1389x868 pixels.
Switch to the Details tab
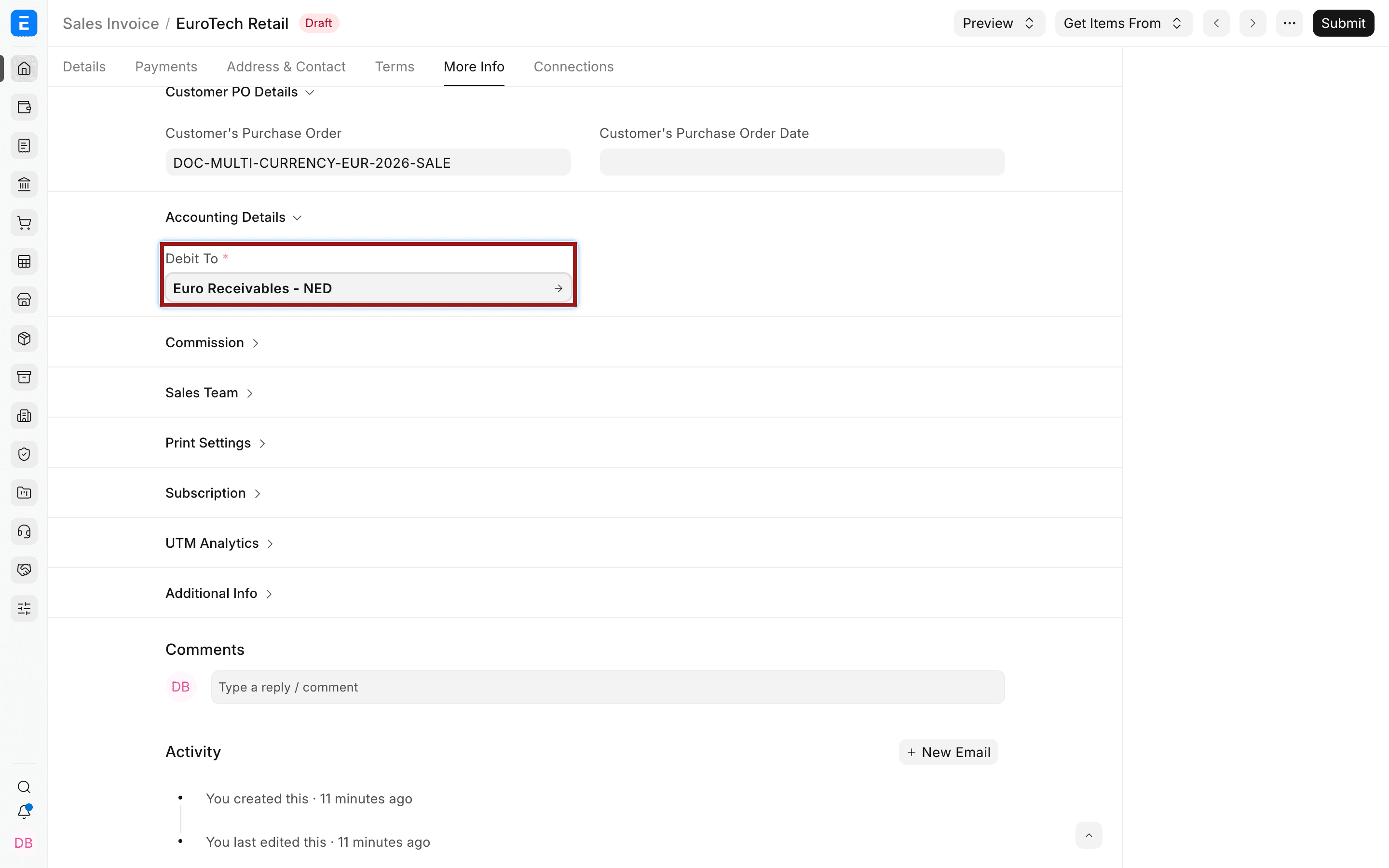[84, 67]
